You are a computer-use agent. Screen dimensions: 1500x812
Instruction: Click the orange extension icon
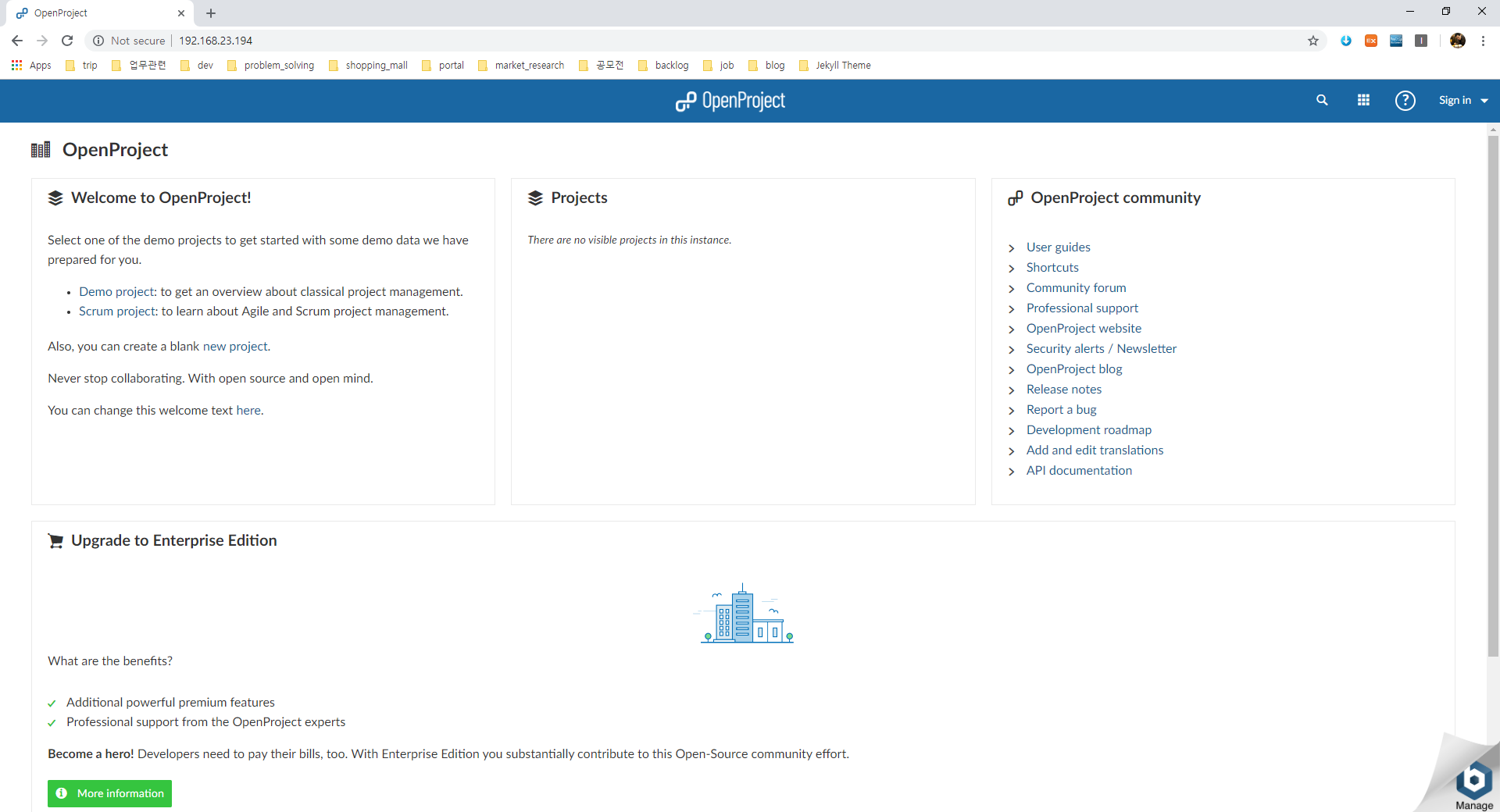1371,41
